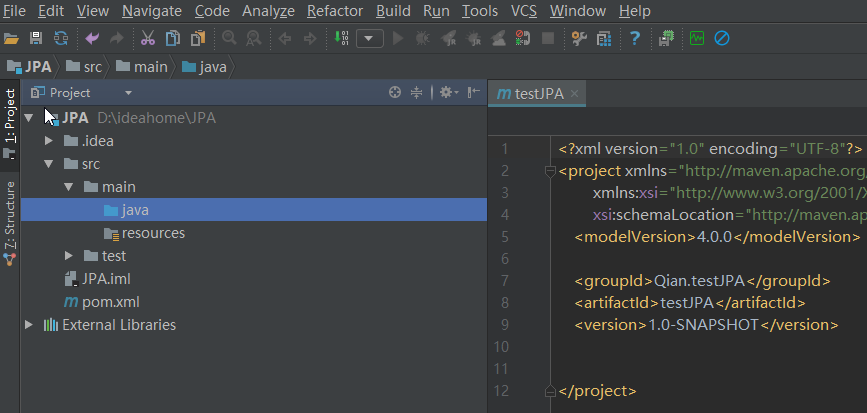
Task: Open the Refactor menu
Action: tap(335, 11)
